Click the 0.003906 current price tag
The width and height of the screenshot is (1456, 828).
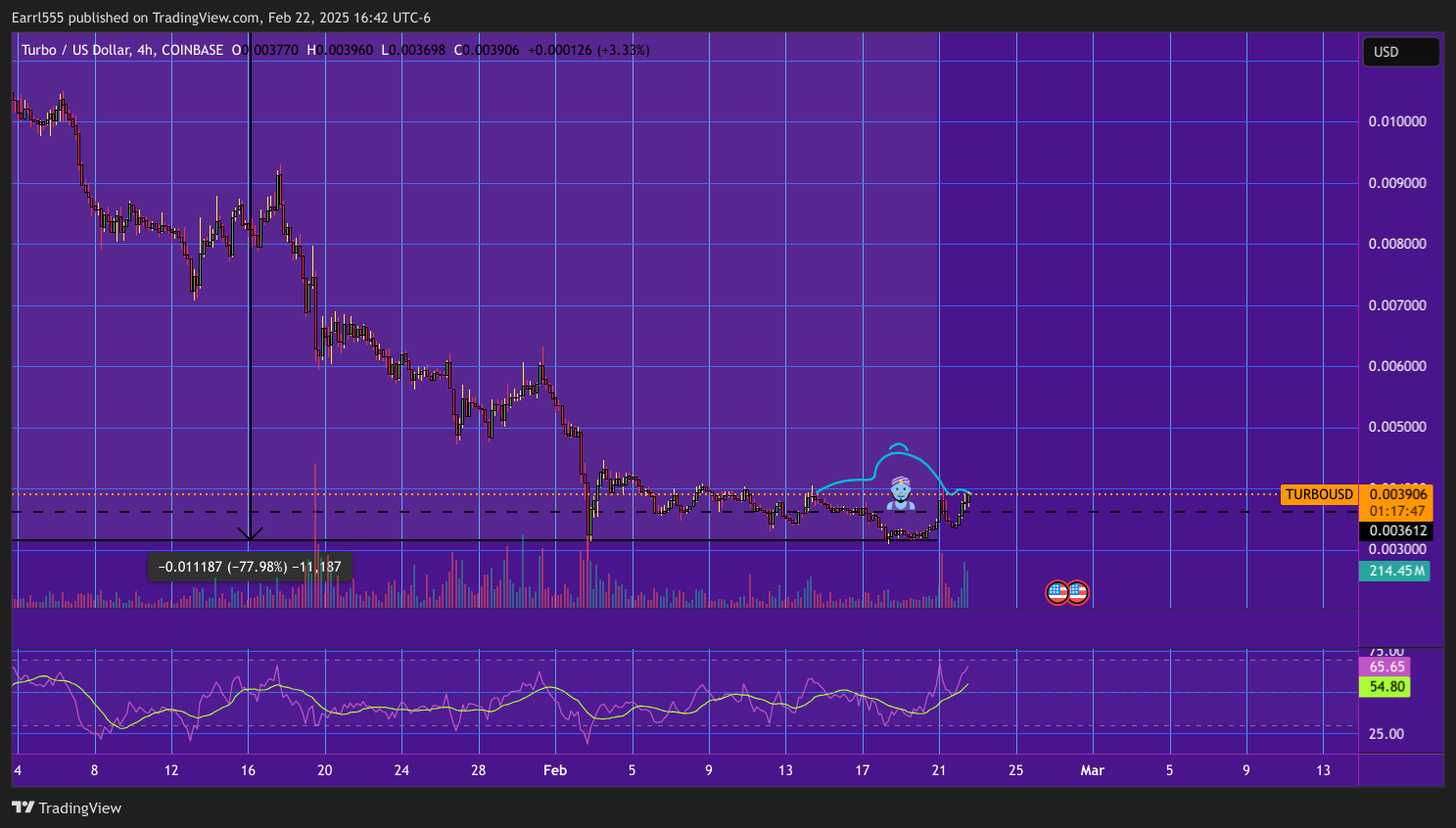1397,494
